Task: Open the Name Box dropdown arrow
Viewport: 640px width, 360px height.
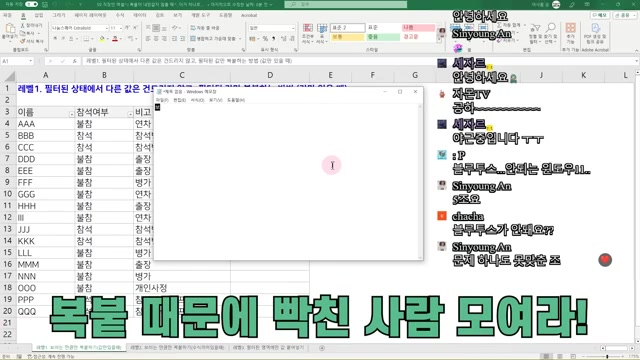Action: [x=31, y=61]
